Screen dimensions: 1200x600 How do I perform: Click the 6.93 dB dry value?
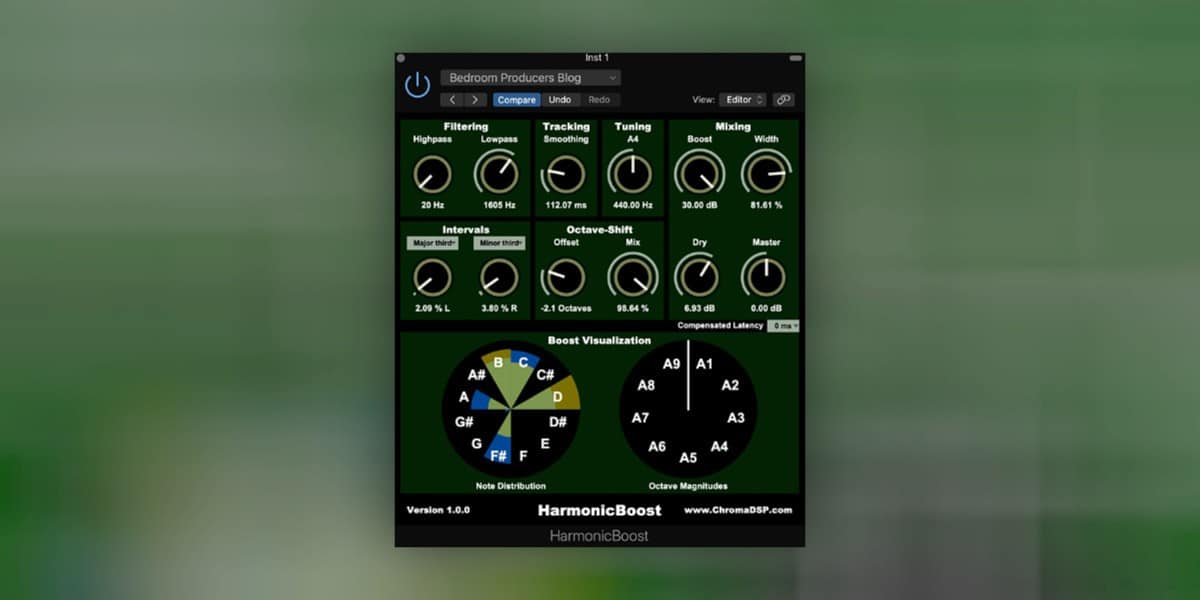(700, 308)
